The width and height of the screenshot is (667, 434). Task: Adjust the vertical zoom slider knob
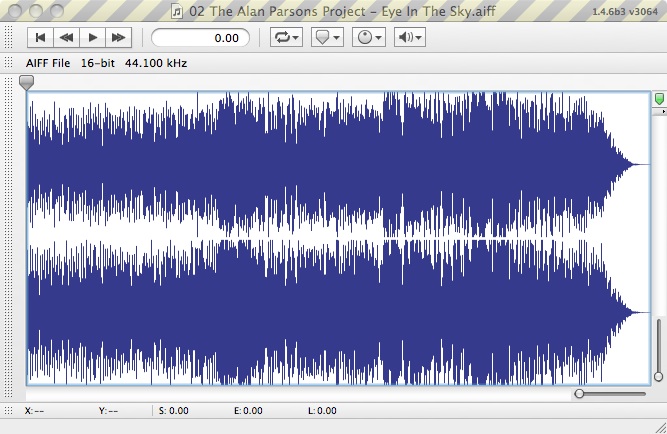(658, 377)
